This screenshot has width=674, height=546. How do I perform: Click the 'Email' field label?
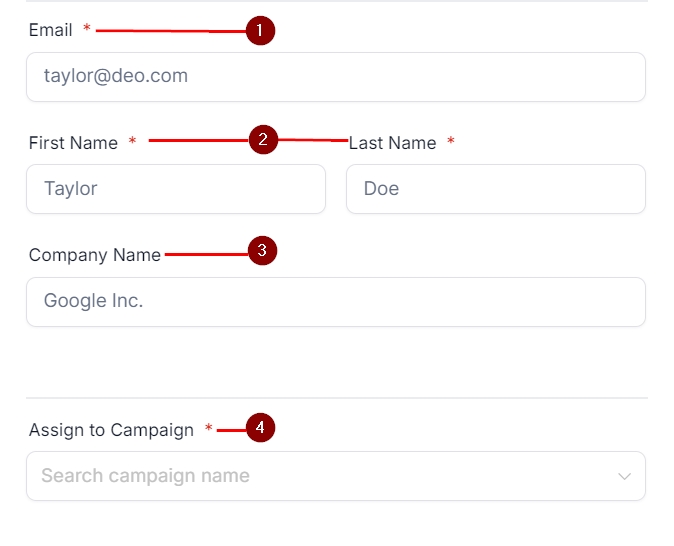point(51,30)
